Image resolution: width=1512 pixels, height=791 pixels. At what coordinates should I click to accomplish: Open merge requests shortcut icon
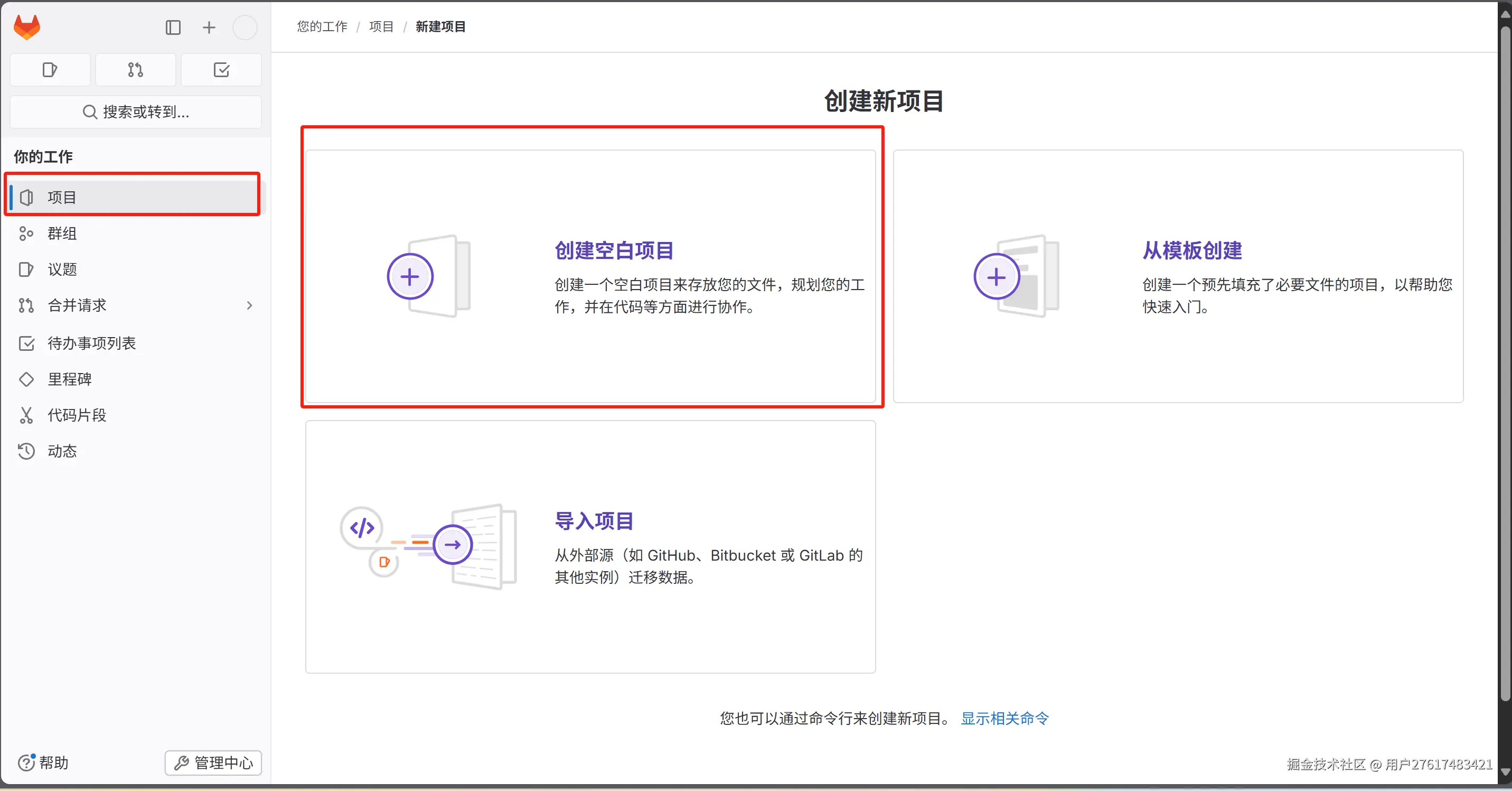(x=136, y=70)
